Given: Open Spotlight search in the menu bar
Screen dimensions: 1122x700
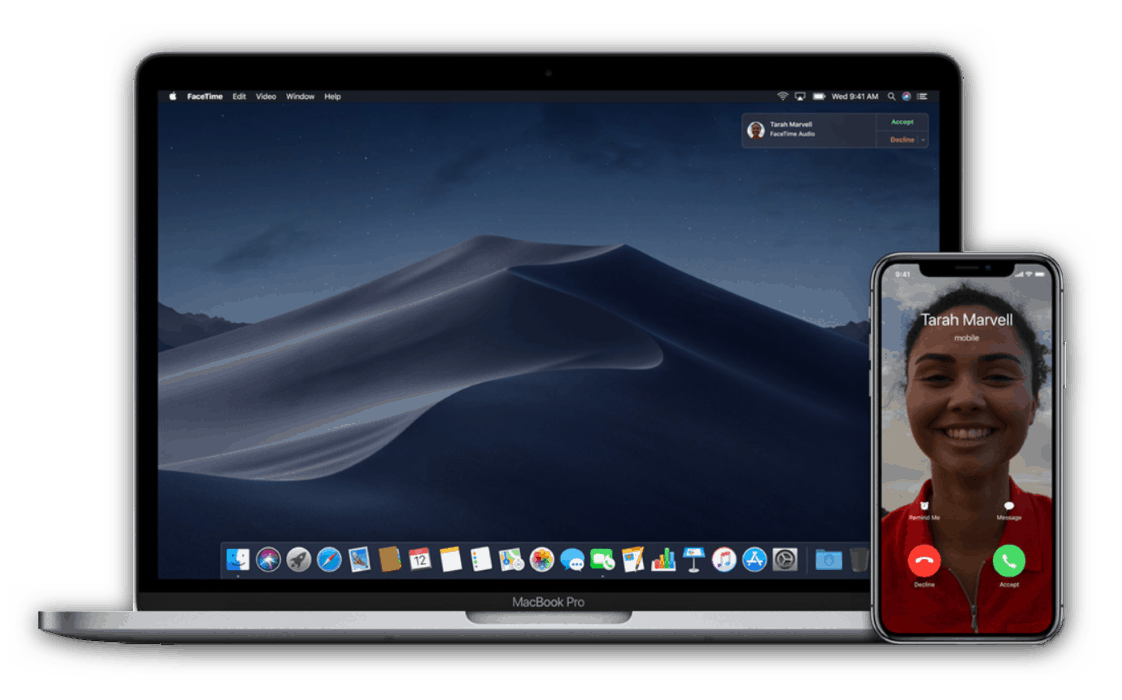Looking at the screenshot, I should coord(891,96).
